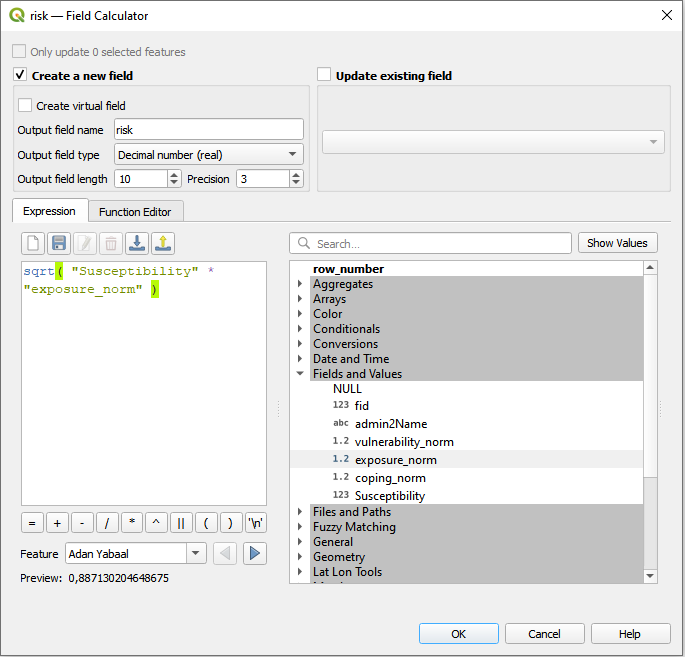The height and width of the screenshot is (657, 685).
Task: Click the export user expressions icon
Action: coord(163,243)
